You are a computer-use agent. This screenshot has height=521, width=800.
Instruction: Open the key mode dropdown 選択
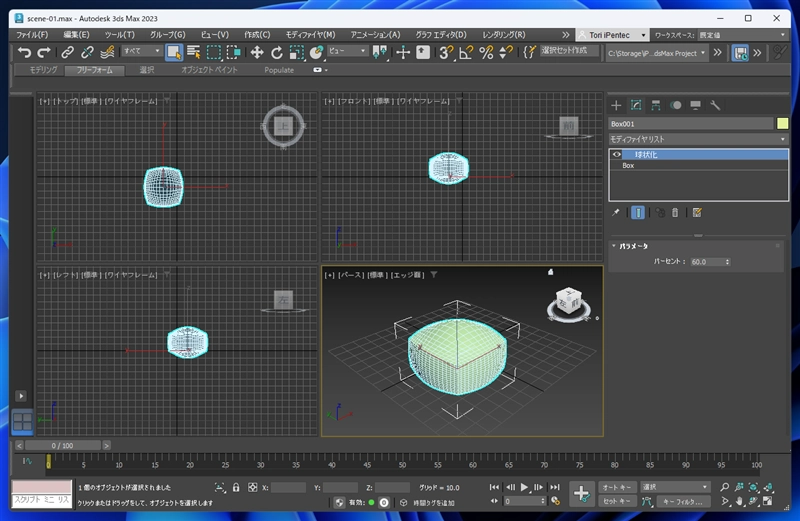click(x=674, y=487)
